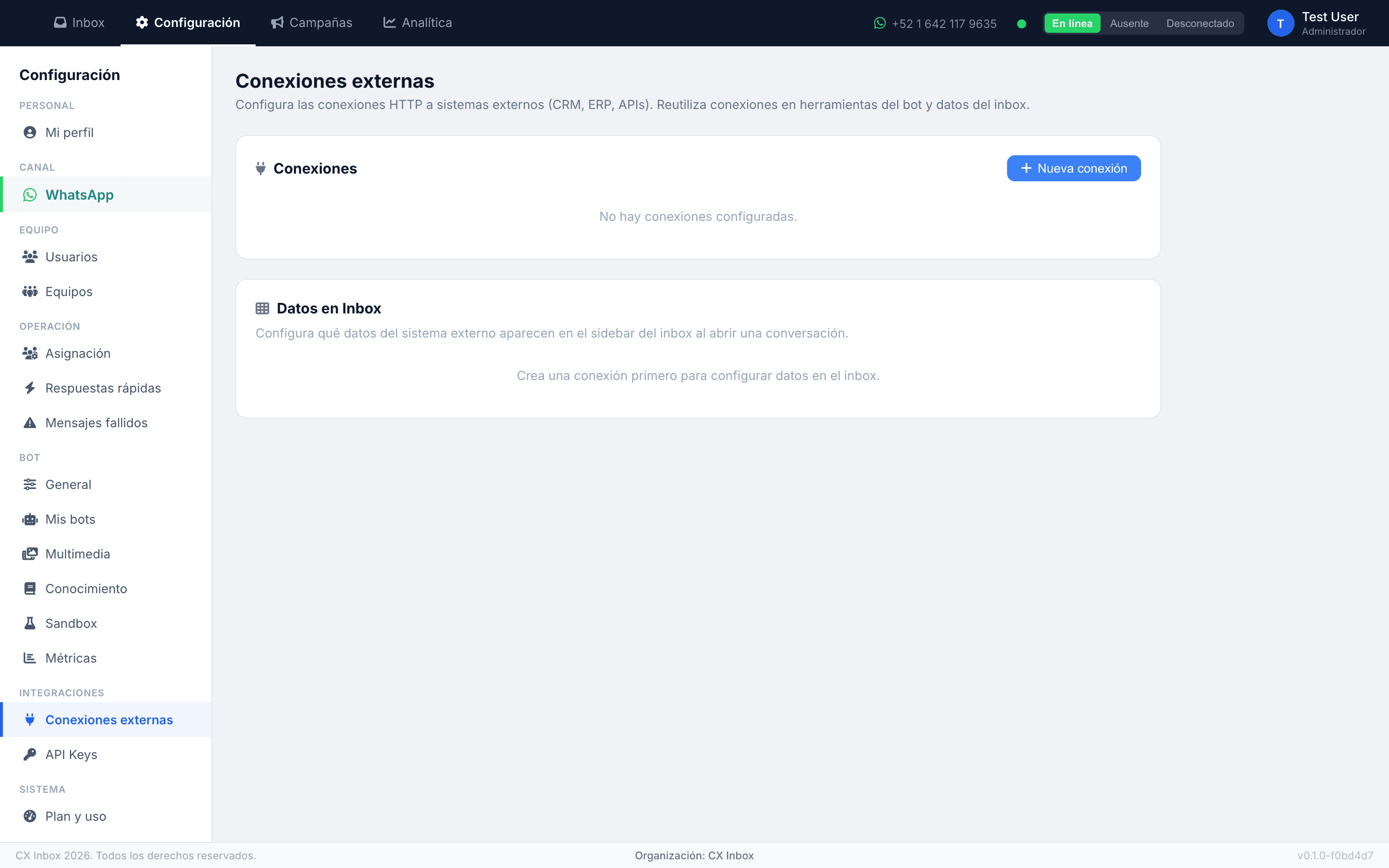The image size is (1389, 868).
Task: Click the Plan y uso gauge icon
Action: click(30, 816)
